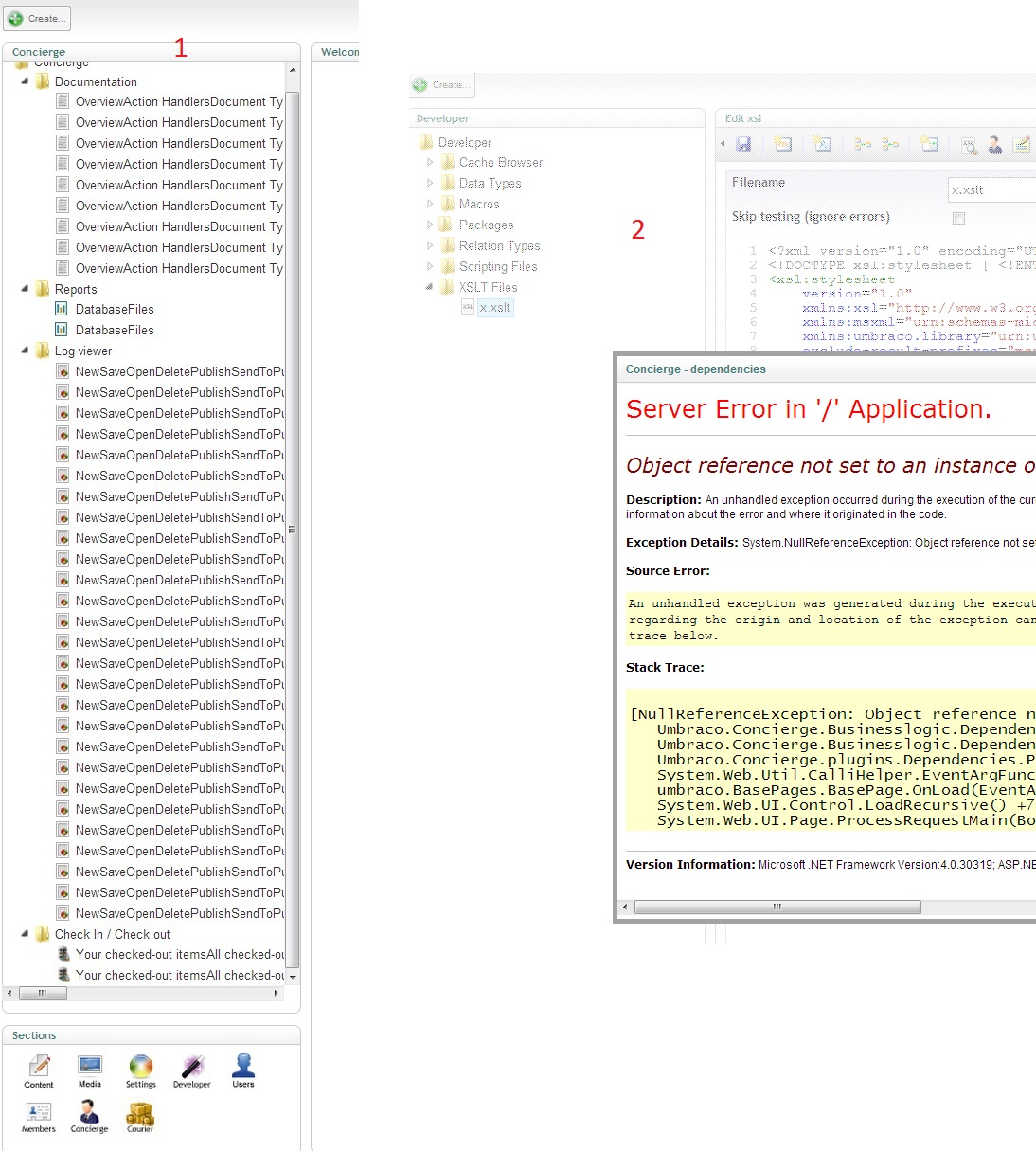Click the Check In / Check out folder icon
The image size is (1036, 1151).
pyautogui.click(x=43, y=934)
